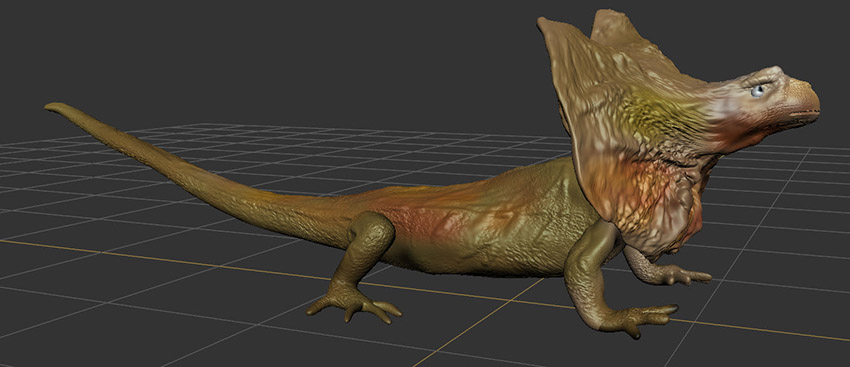Select the far front foot
The width and height of the screenshot is (850, 367).
(683, 275)
